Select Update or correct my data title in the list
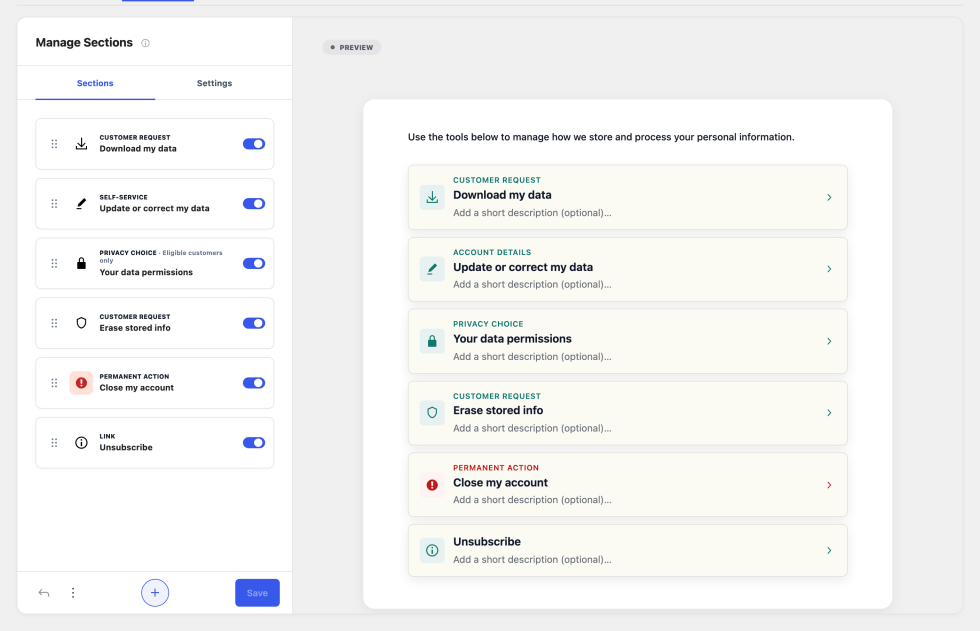The height and width of the screenshot is (631, 980). tap(154, 209)
